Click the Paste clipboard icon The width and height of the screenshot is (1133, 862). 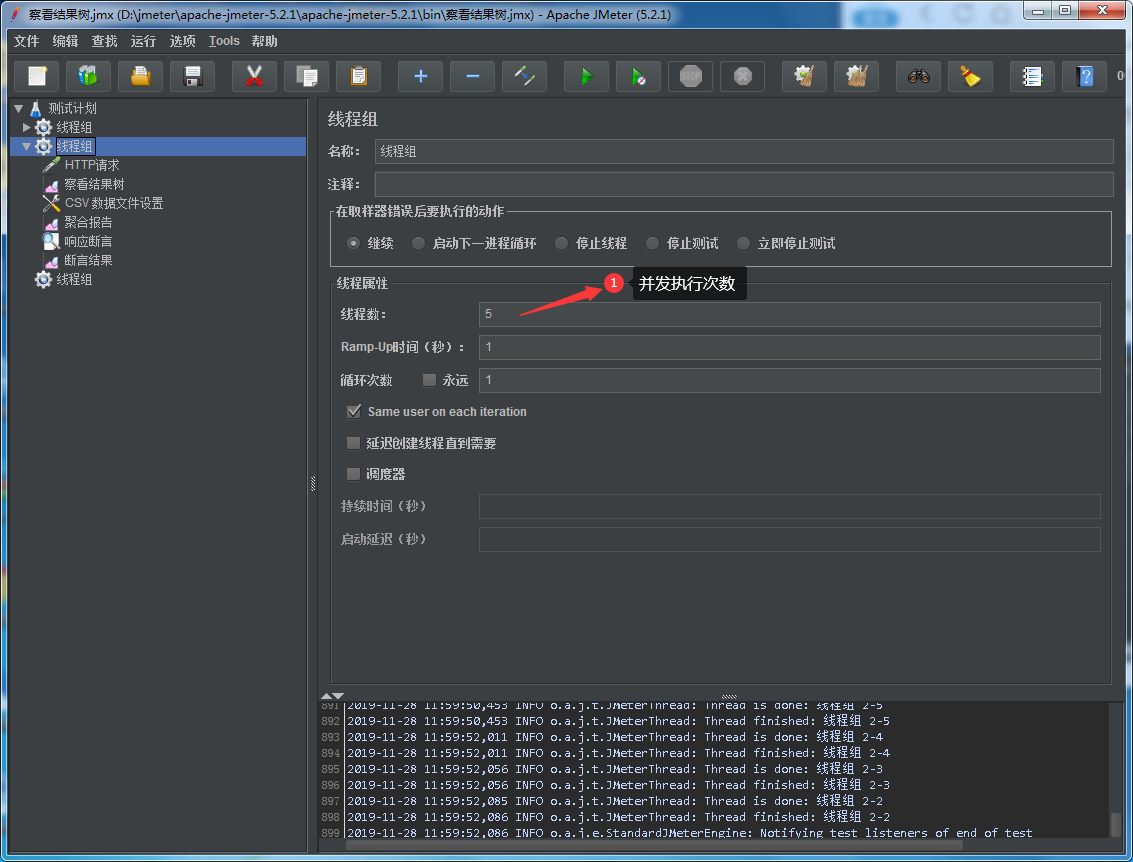(358, 76)
